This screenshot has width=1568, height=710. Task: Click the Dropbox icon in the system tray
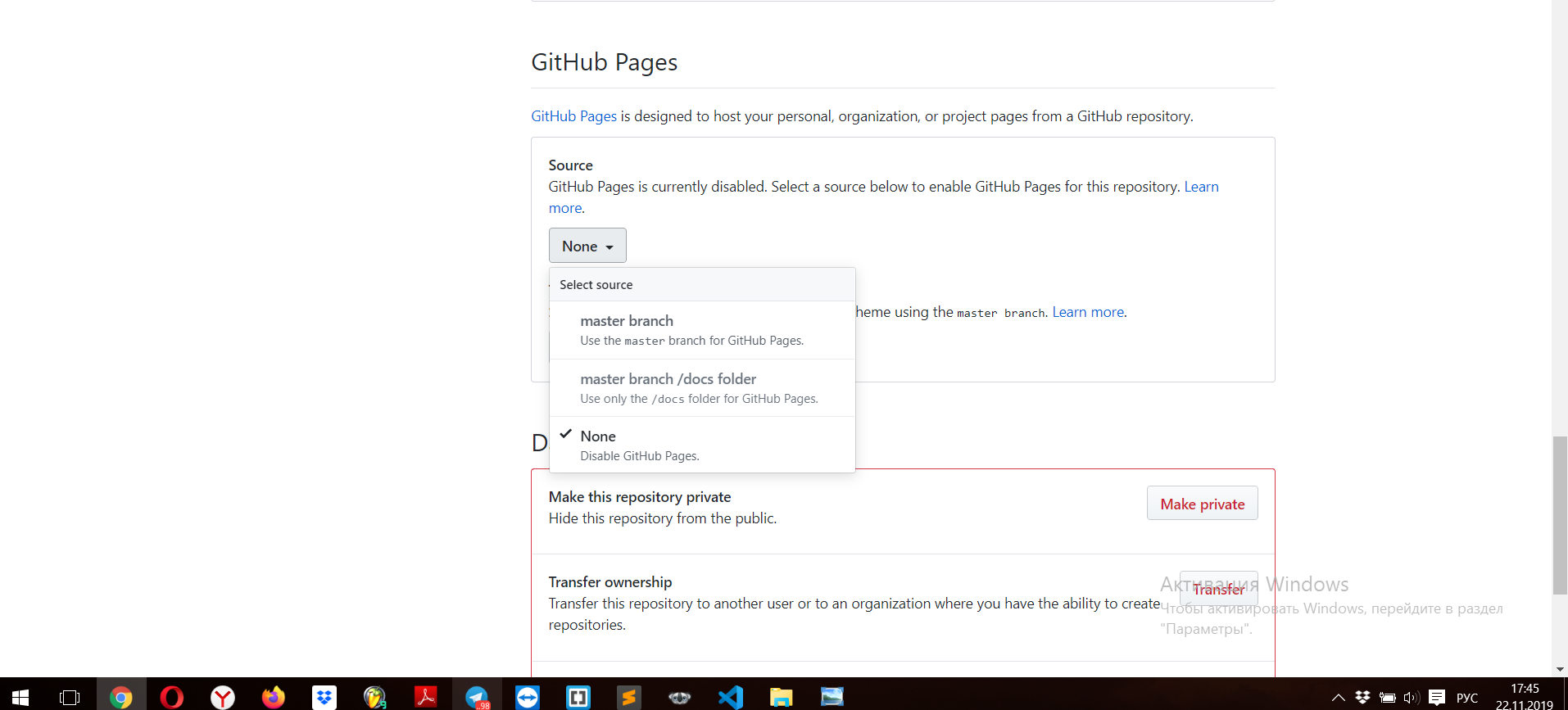pos(1362,698)
